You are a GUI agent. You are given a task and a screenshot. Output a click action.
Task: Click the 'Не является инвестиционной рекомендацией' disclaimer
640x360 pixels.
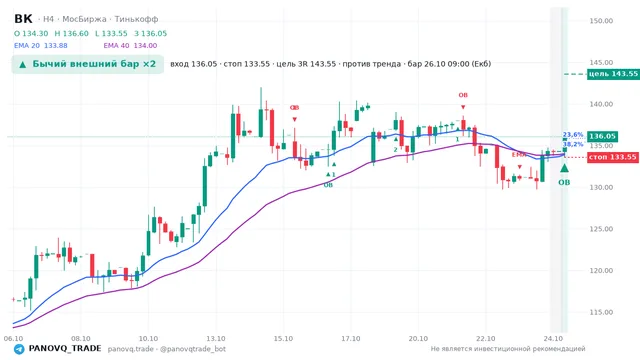tap(508, 349)
